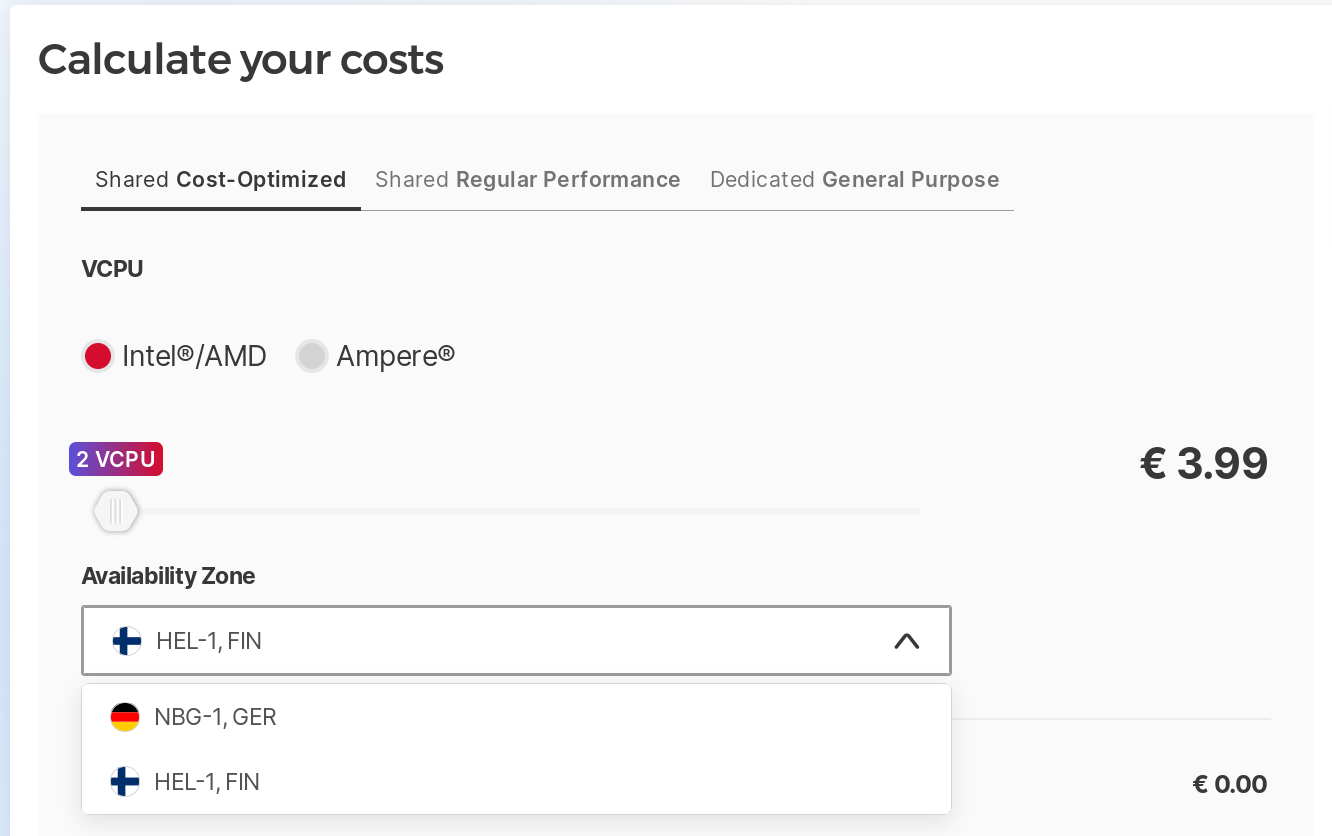The height and width of the screenshot is (836, 1332).
Task: Select the Intel®/AMD radio button
Action: click(98, 356)
